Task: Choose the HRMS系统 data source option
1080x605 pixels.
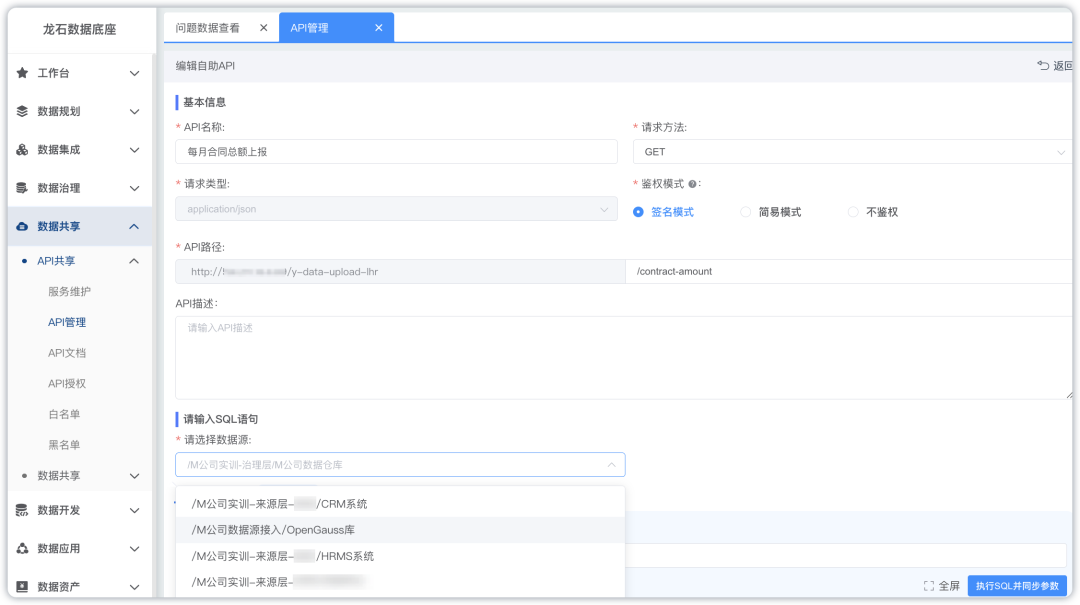Action: tap(400, 556)
